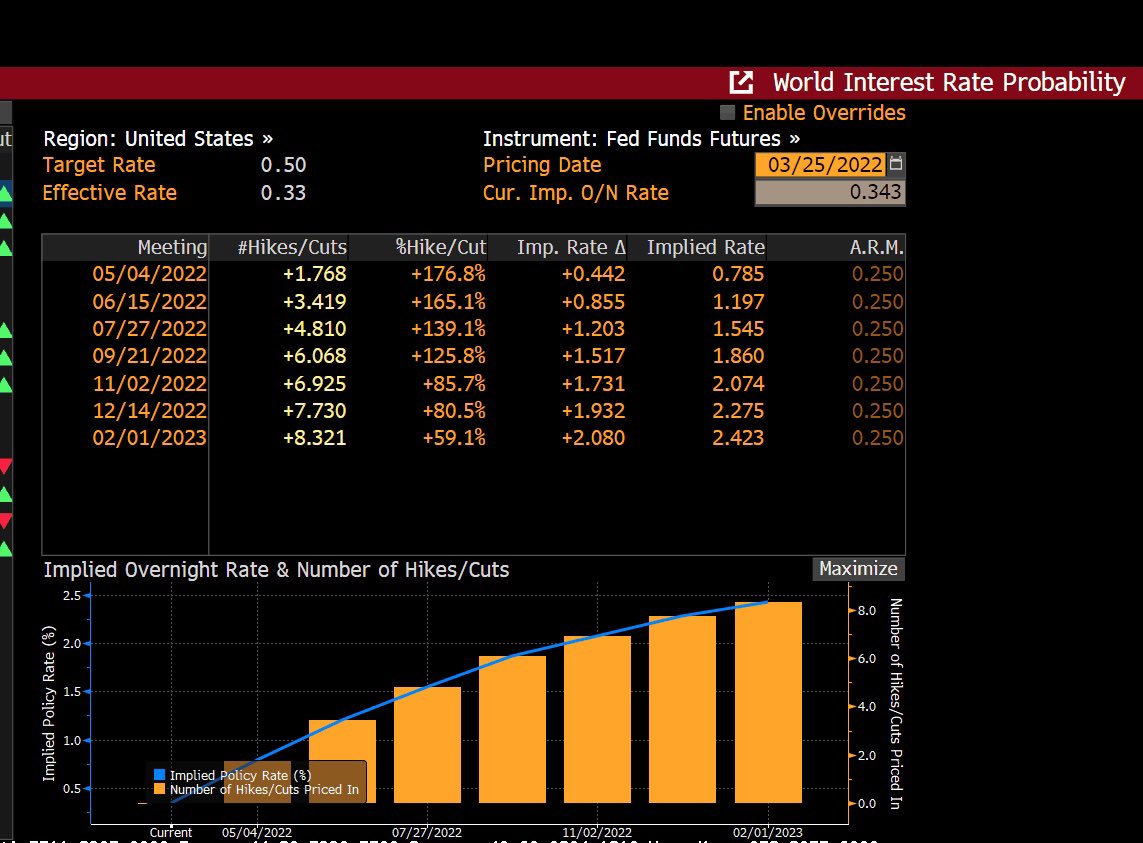
Task: Select the 09/21/2022 meeting date
Action: coord(149,356)
